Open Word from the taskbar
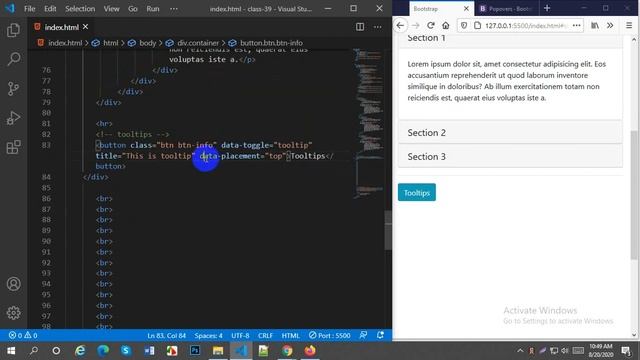The width and height of the screenshot is (640, 360). 149,351
